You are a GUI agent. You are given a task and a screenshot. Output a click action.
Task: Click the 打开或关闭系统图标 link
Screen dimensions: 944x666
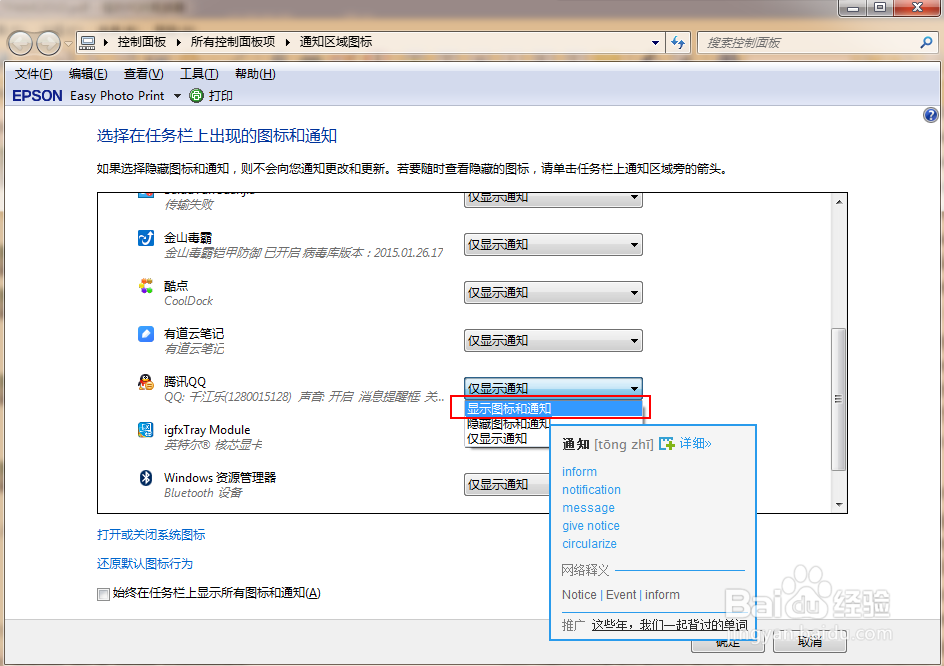coord(148,535)
